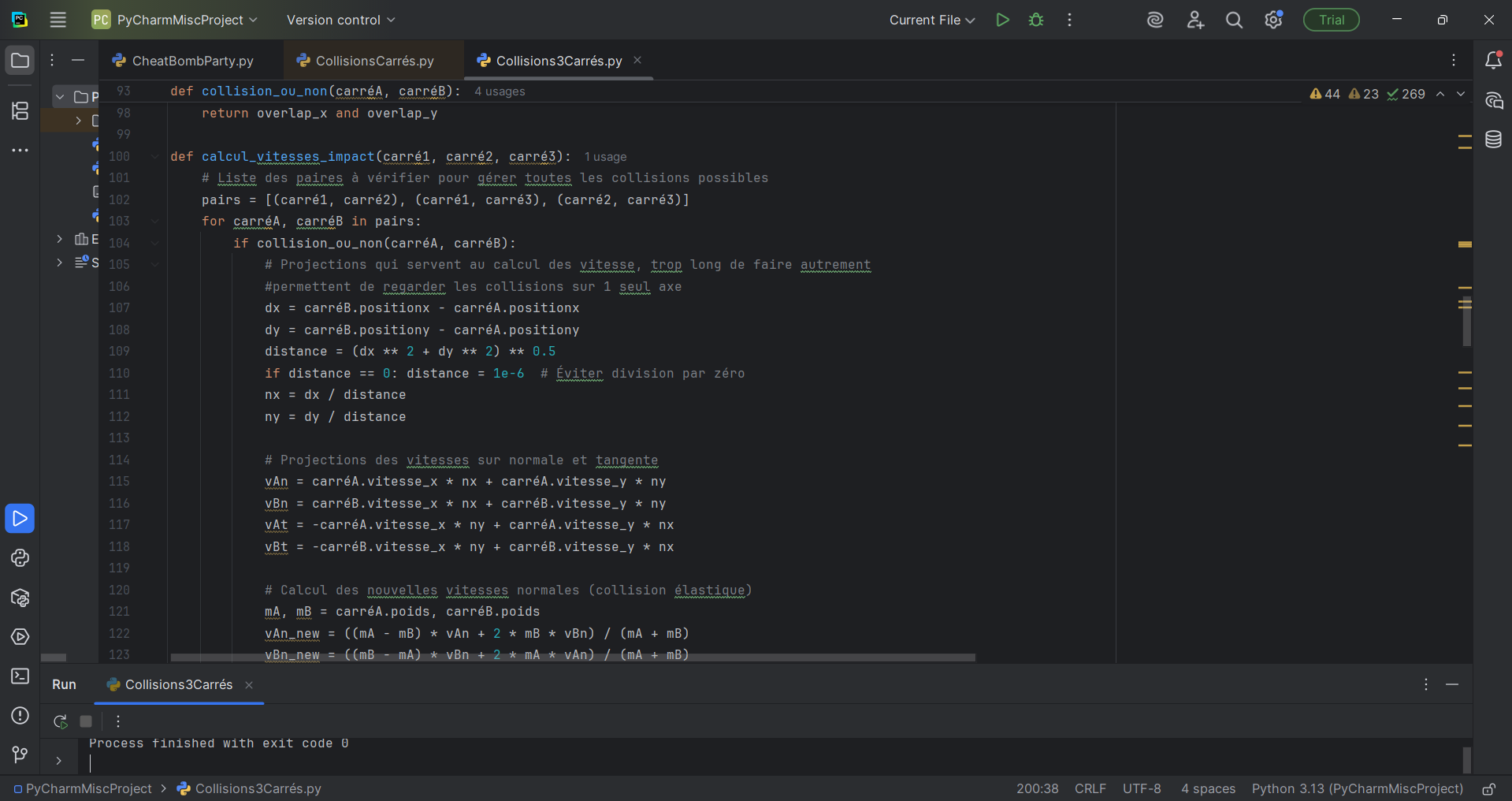Open the Project tool window

[x=20, y=61]
